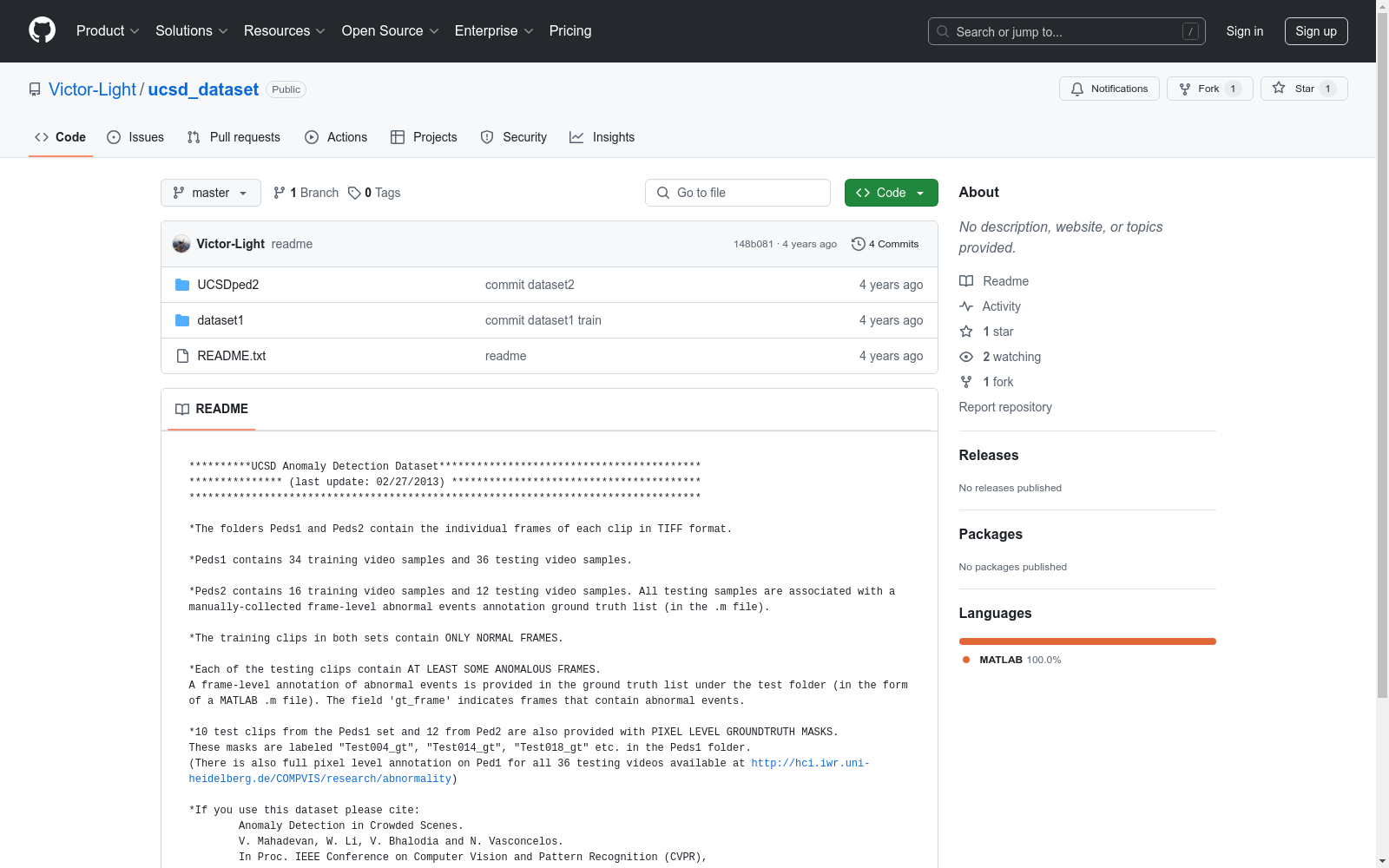Expand the Solutions menu
The image size is (1389, 868).
click(x=192, y=31)
